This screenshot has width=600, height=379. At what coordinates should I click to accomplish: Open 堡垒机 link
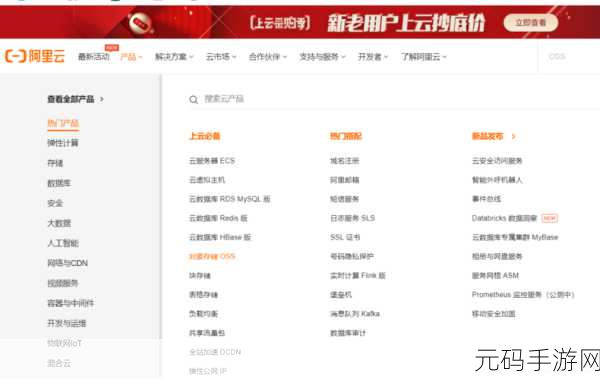tap(341, 295)
